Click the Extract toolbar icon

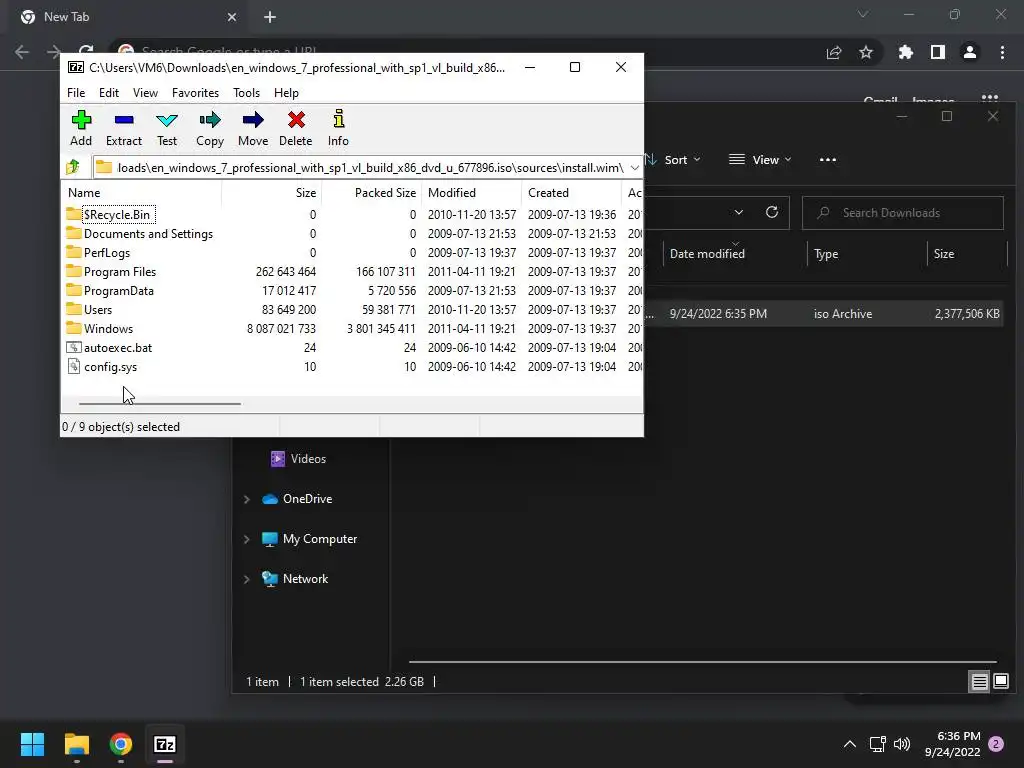pyautogui.click(x=123, y=128)
